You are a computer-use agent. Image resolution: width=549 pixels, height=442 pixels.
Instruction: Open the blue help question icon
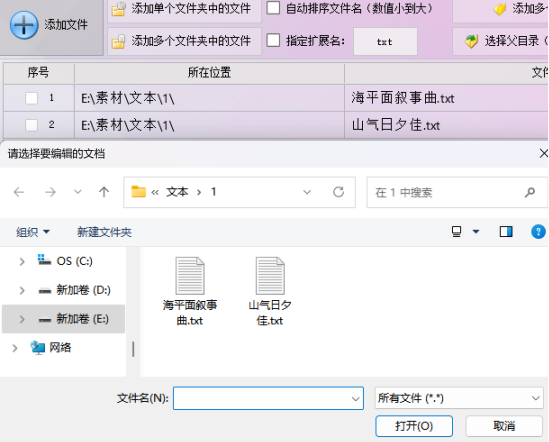pyautogui.click(x=538, y=232)
